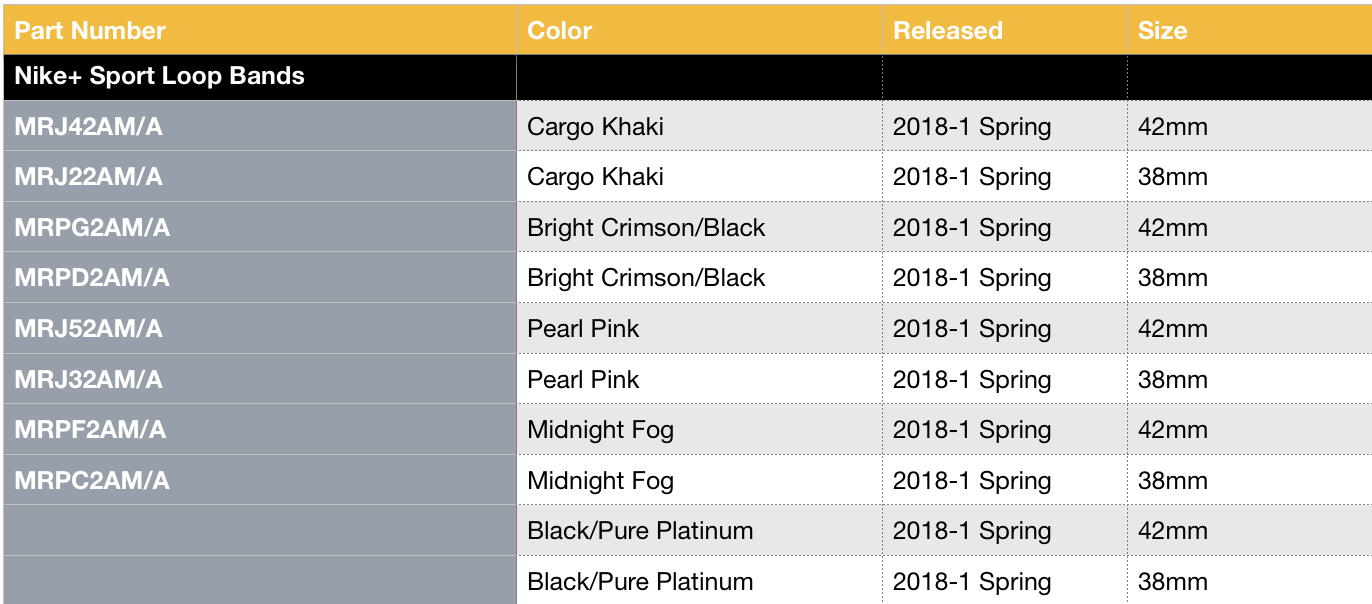Select the 42mm size cell for MRPF2AM/A
The height and width of the screenshot is (604, 1372).
point(1172,430)
